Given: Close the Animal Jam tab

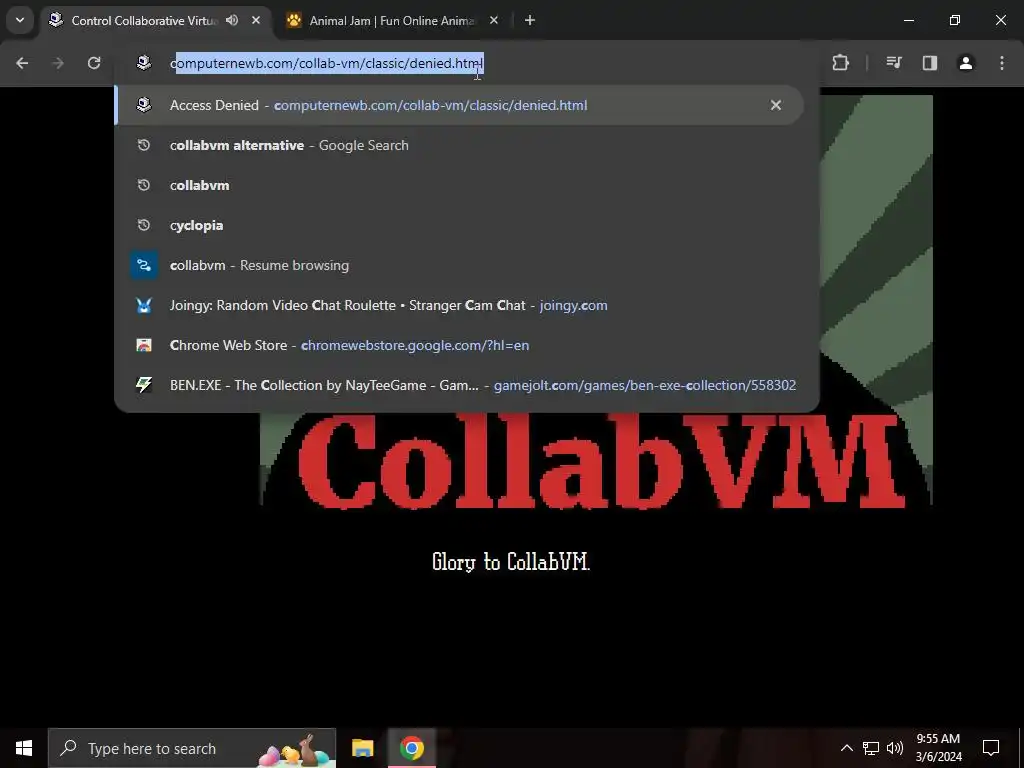Looking at the screenshot, I should tap(494, 20).
